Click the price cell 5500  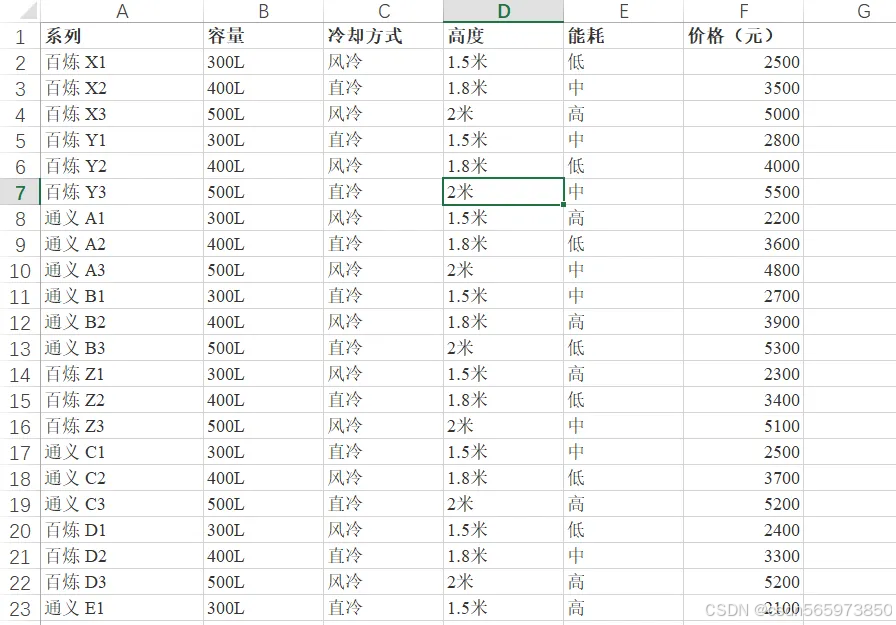[x=743, y=192]
